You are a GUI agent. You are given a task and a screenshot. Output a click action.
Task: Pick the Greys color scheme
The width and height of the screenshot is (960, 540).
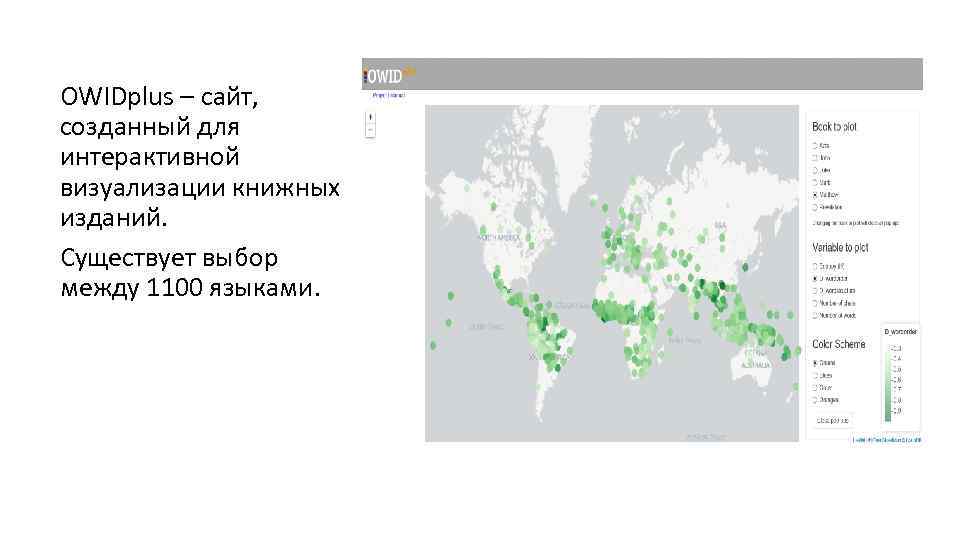coord(815,388)
